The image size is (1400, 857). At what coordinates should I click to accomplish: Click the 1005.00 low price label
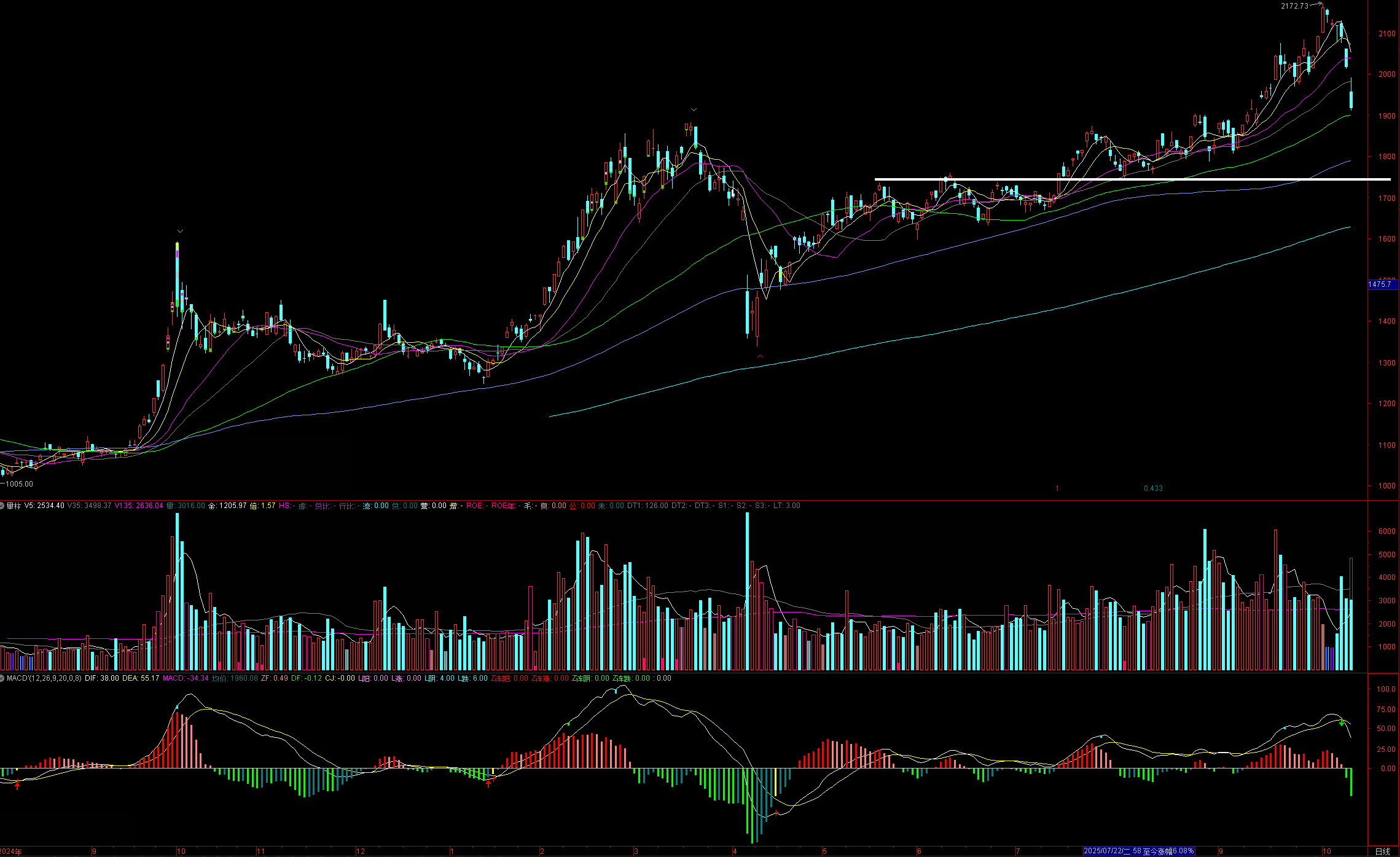coord(18,484)
